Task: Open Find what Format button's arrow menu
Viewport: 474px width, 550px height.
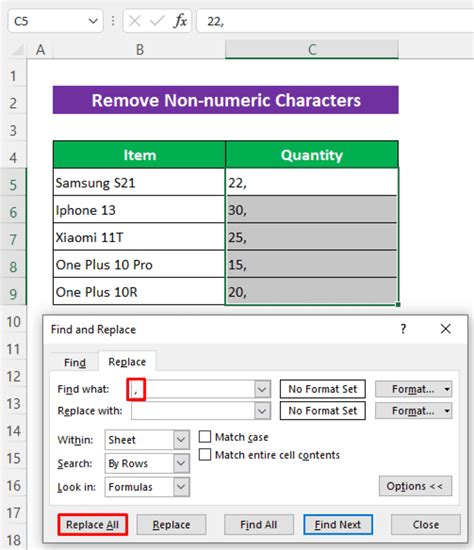Action: click(447, 389)
